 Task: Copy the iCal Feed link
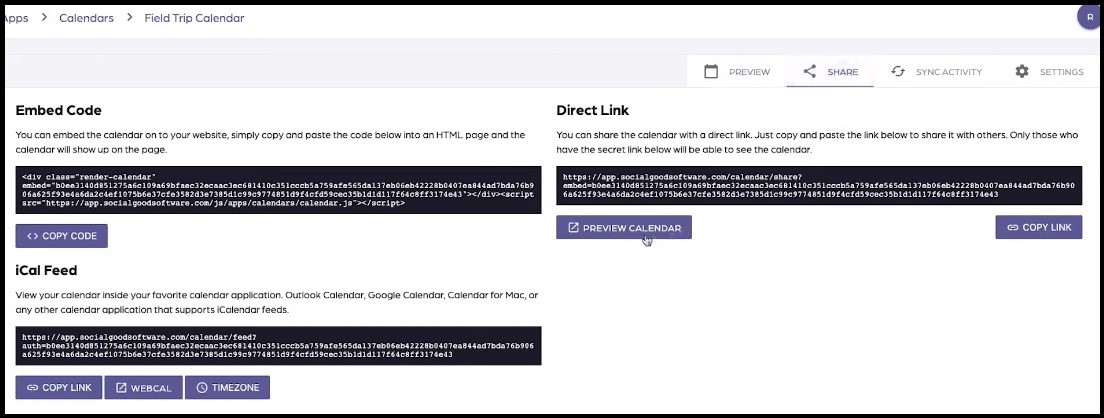(59, 387)
